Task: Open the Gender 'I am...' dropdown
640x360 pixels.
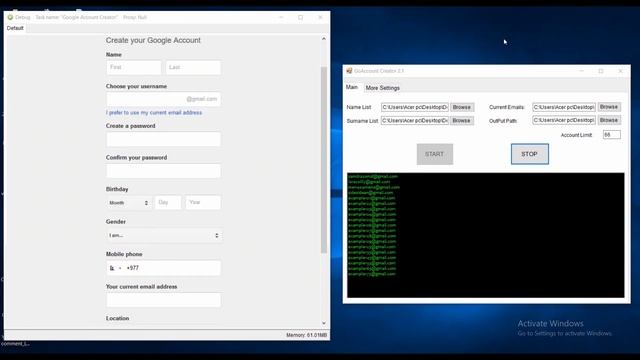Action: tap(164, 236)
